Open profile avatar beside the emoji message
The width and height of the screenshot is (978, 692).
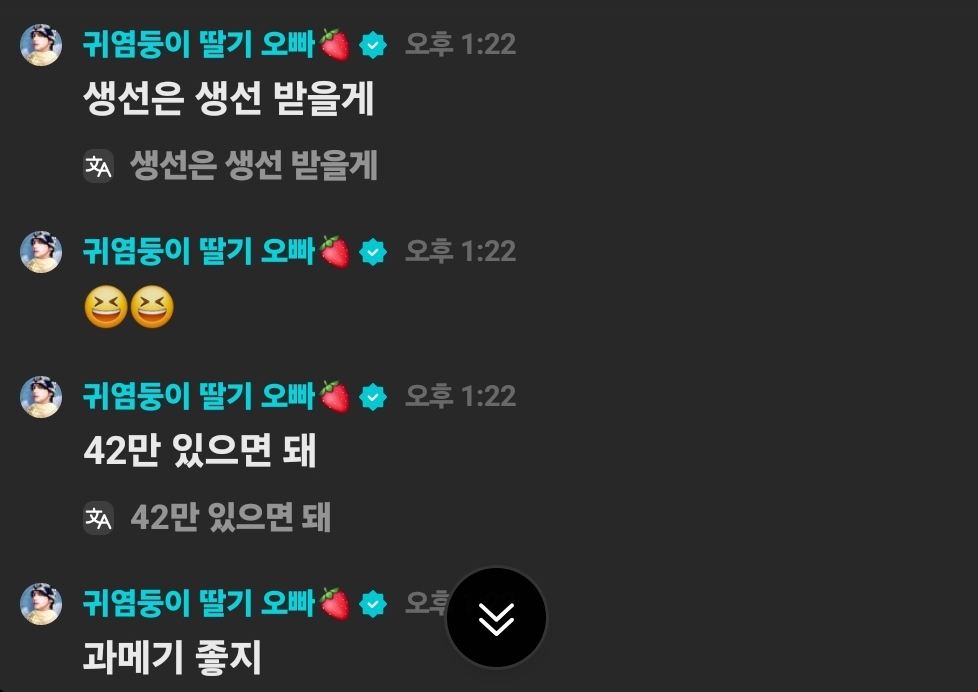[x=41, y=252]
